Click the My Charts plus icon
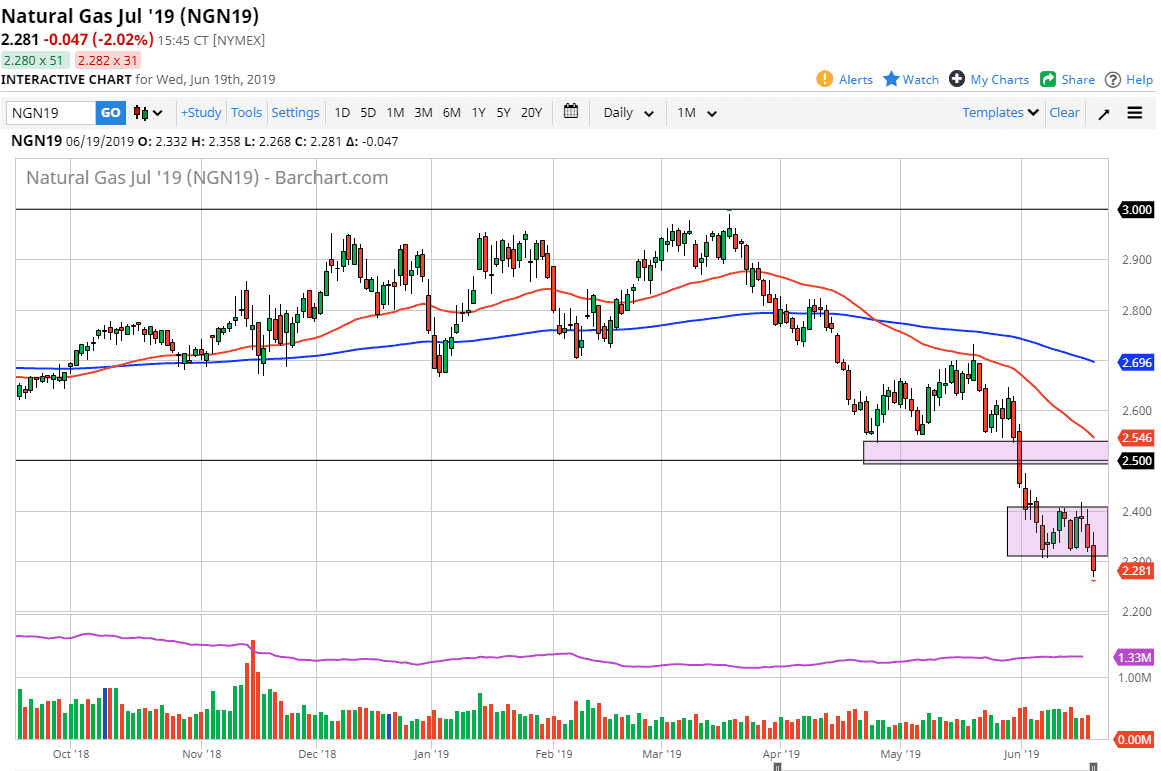 coord(957,79)
